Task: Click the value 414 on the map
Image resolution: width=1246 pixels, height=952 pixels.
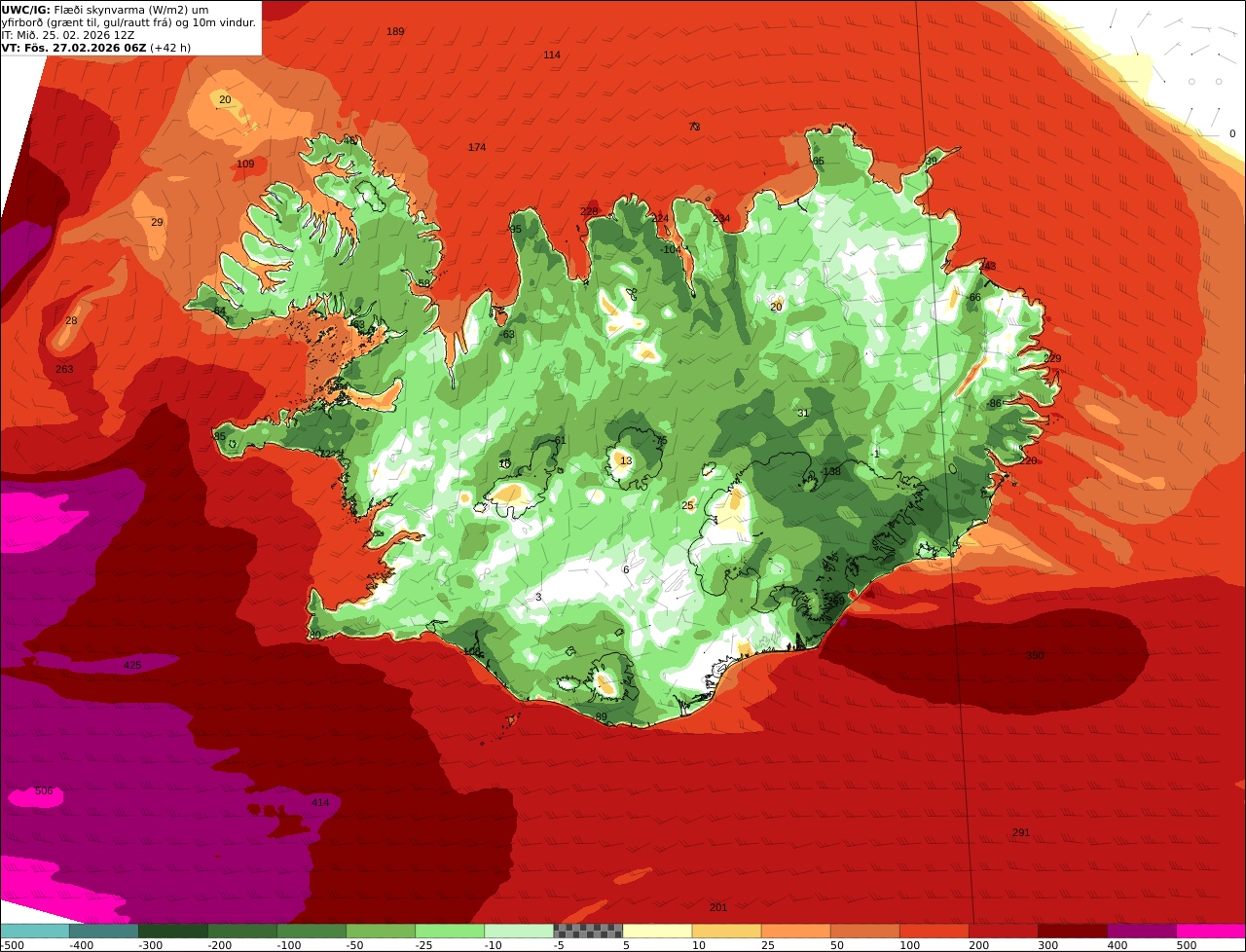Action: (320, 803)
